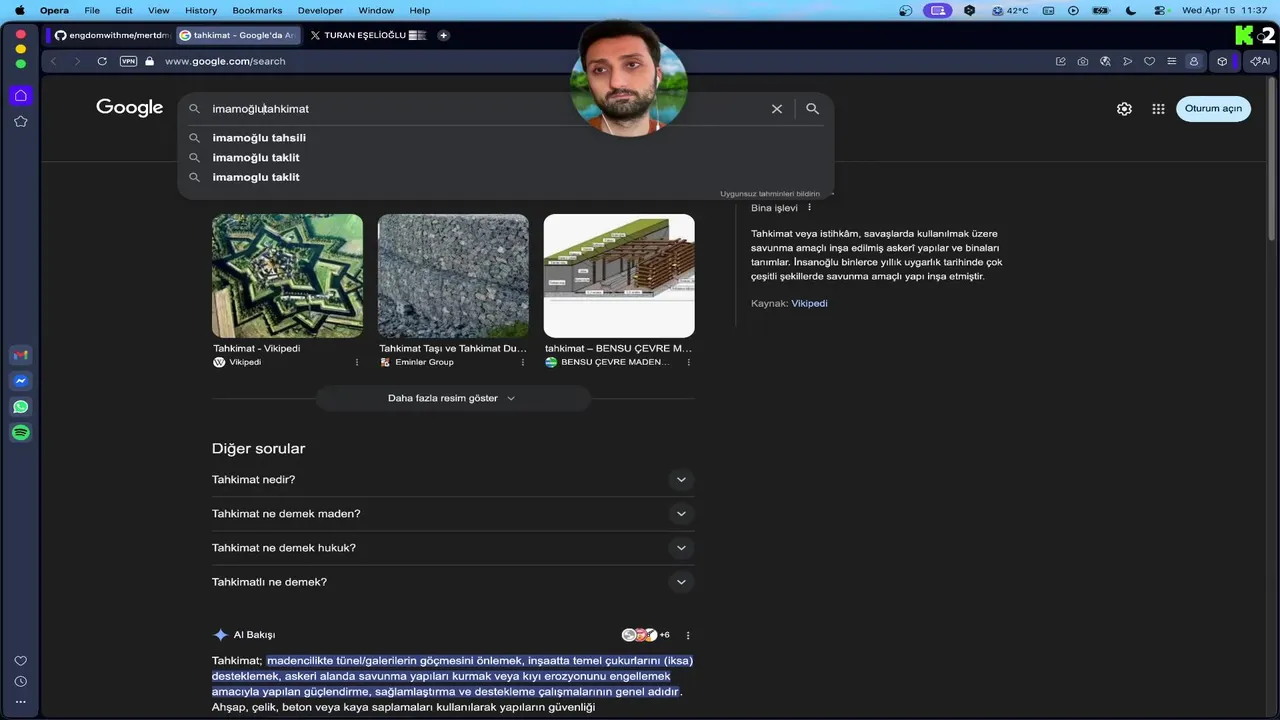Screen dimensions: 1280x720
Task: Take a snapshot with the camera icon
Action: coord(1083,61)
